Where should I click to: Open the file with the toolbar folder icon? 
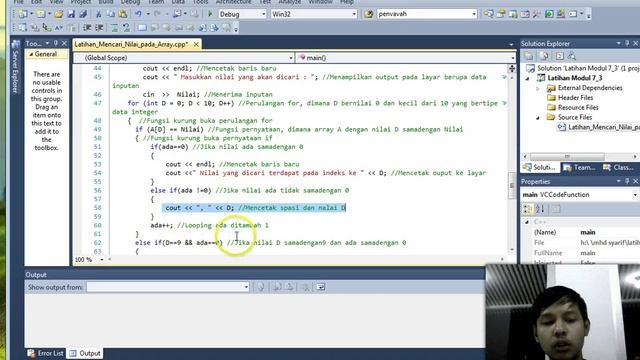[58, 14]
